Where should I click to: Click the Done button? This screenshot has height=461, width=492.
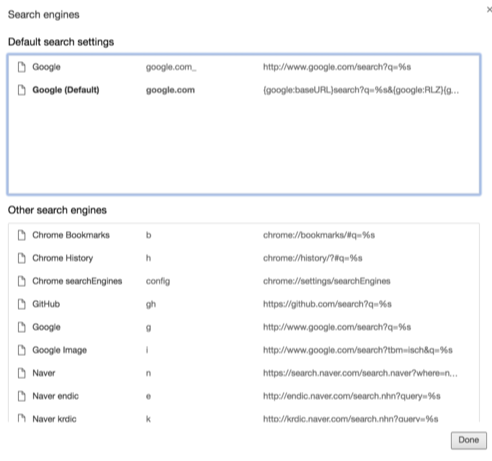[x=469, y=440]
